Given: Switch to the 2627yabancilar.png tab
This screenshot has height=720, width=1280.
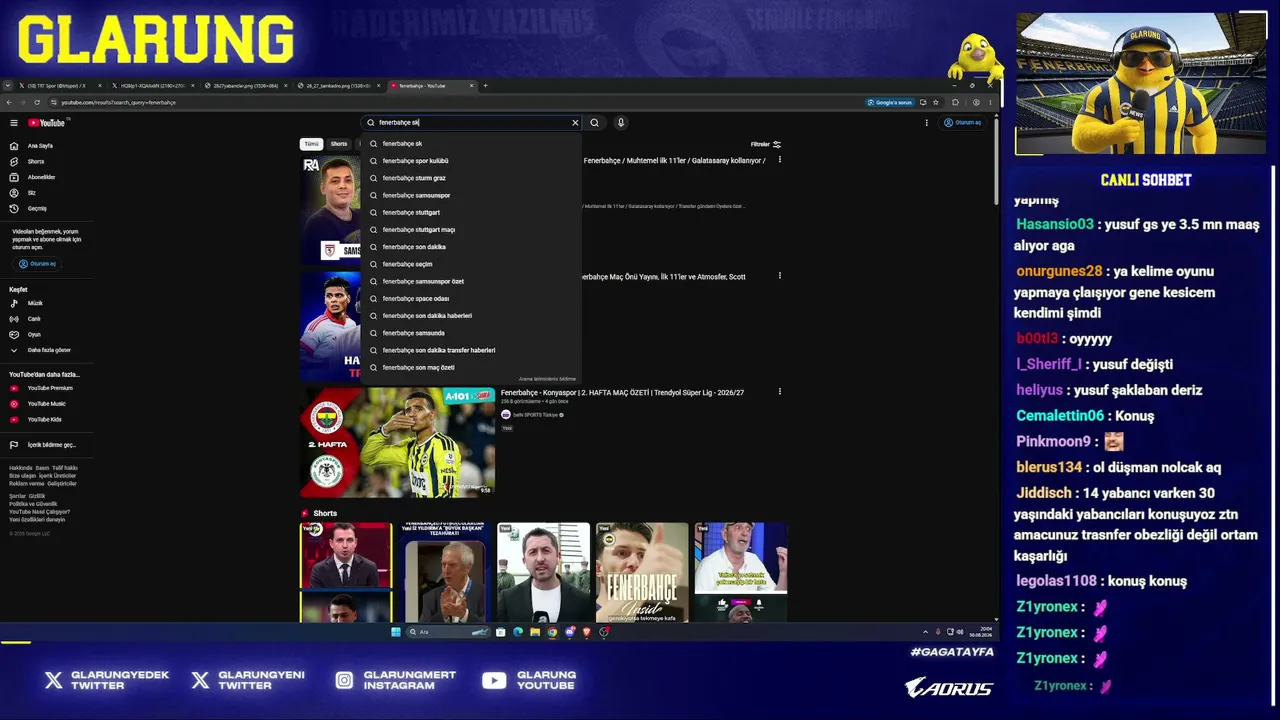Looking at the screenshot, I should pyautogui.click(x=246, y=86).
